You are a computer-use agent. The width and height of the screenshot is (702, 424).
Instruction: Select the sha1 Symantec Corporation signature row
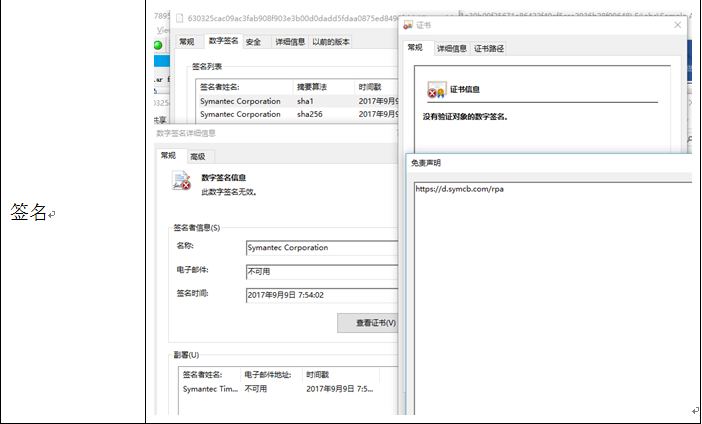pos(298,101)
